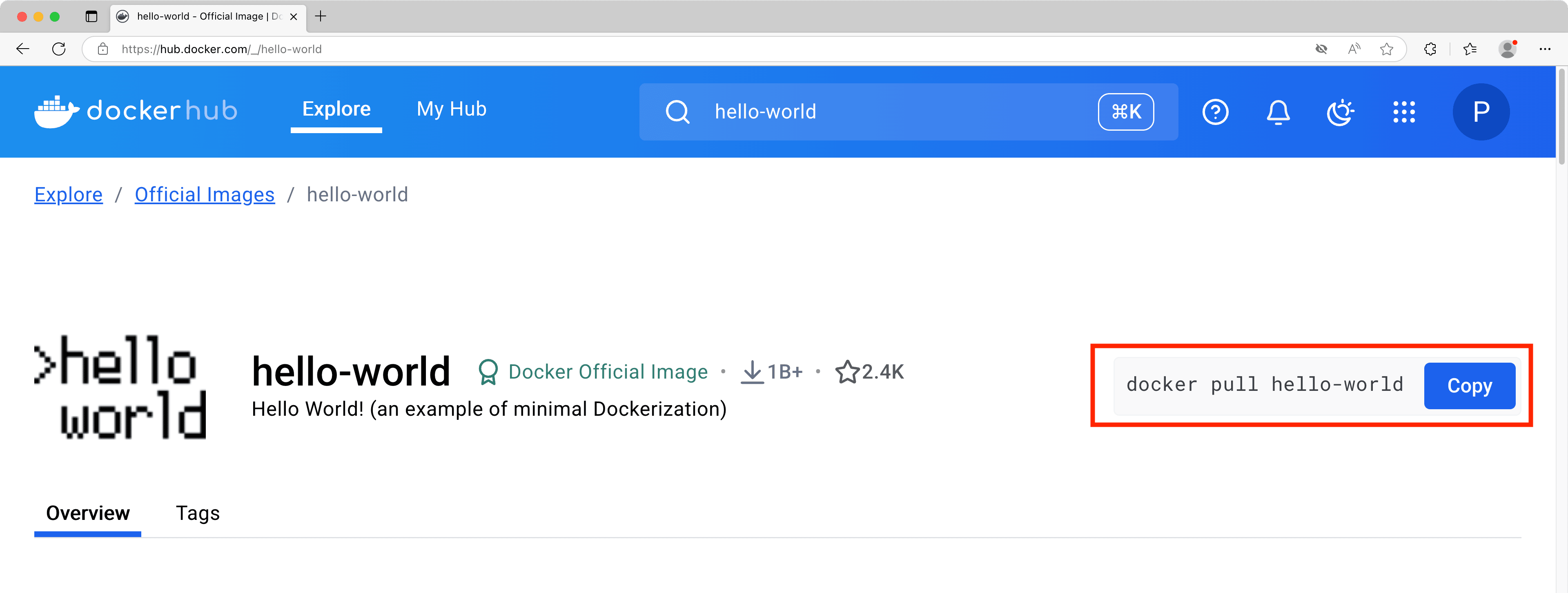The height and width of the screenshot is (593, 1568).
Task: Select the hello-world Official Image tab
Action: [208, 16]
